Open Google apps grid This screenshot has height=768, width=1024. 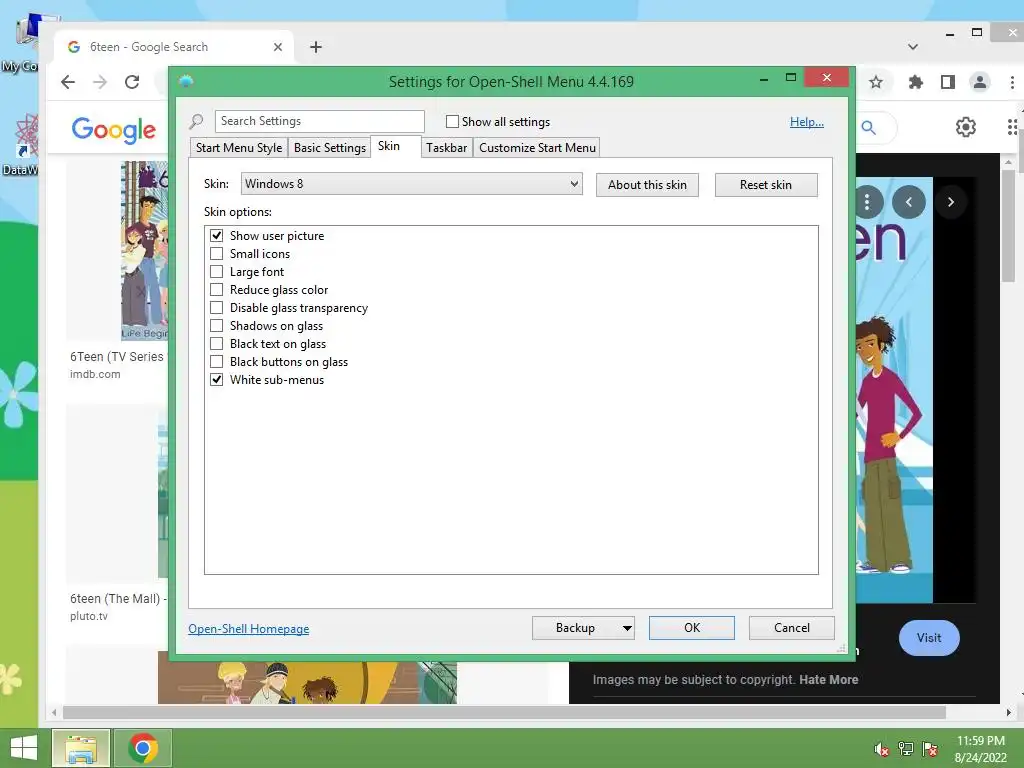coord(1012,127)
